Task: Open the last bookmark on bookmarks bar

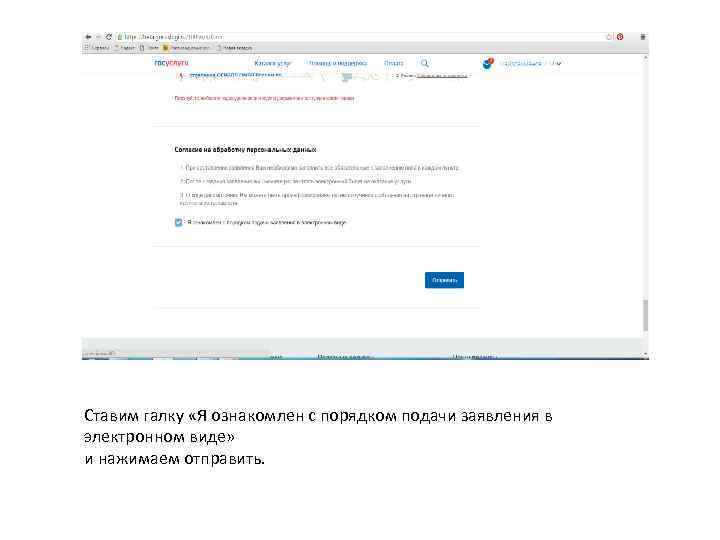Action: (234, 47)
